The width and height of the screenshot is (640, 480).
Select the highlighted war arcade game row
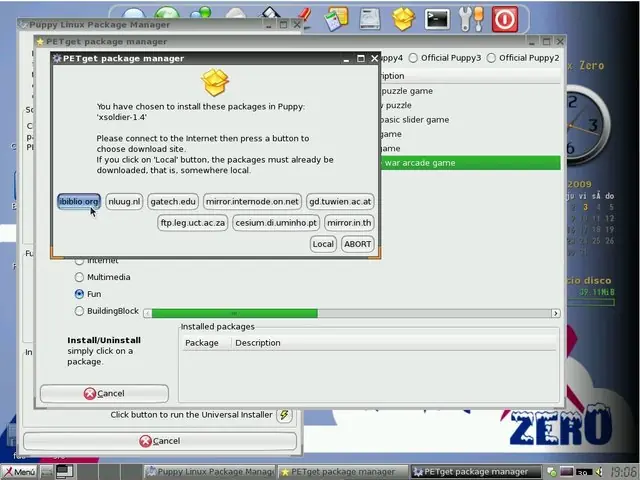pos(470,163)
